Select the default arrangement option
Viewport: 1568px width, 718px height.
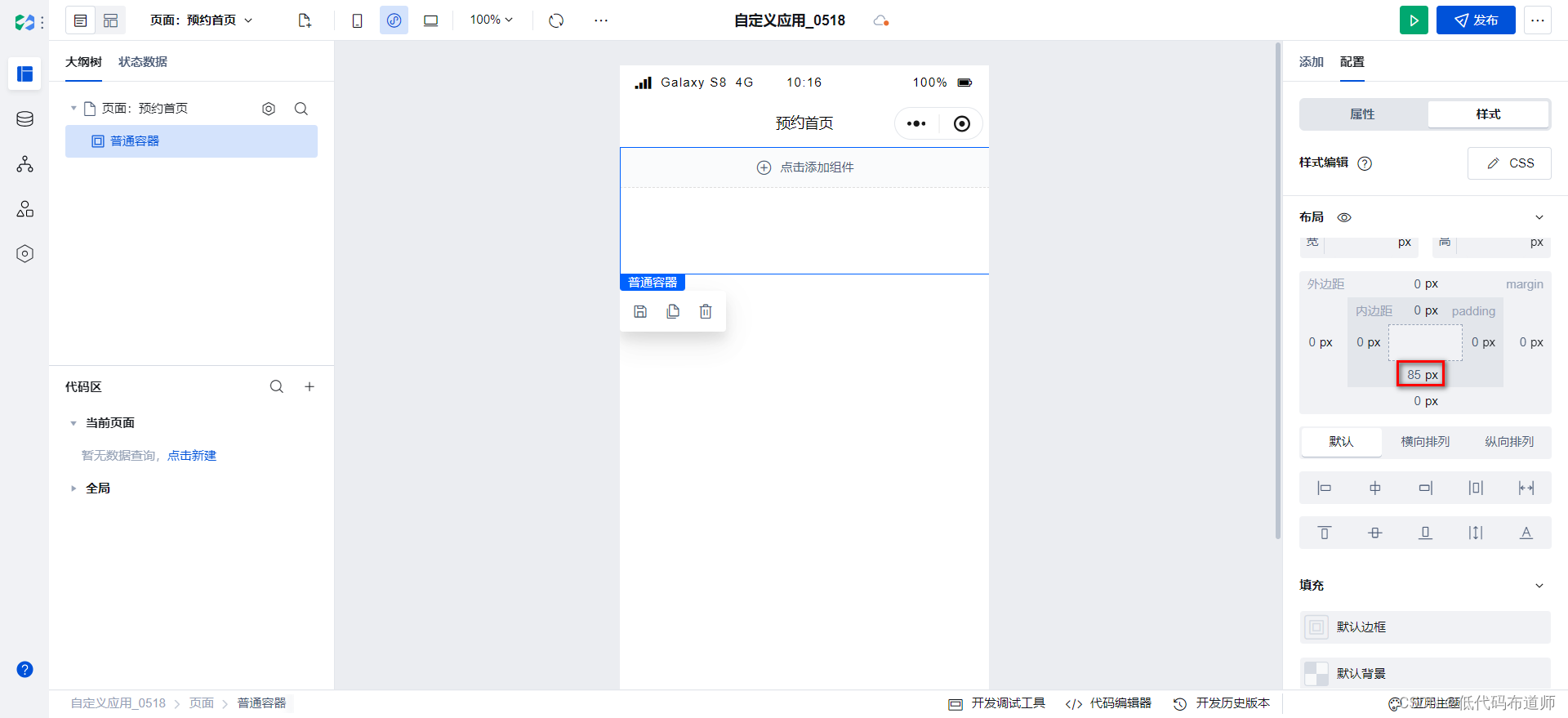tap(1341, 442)
